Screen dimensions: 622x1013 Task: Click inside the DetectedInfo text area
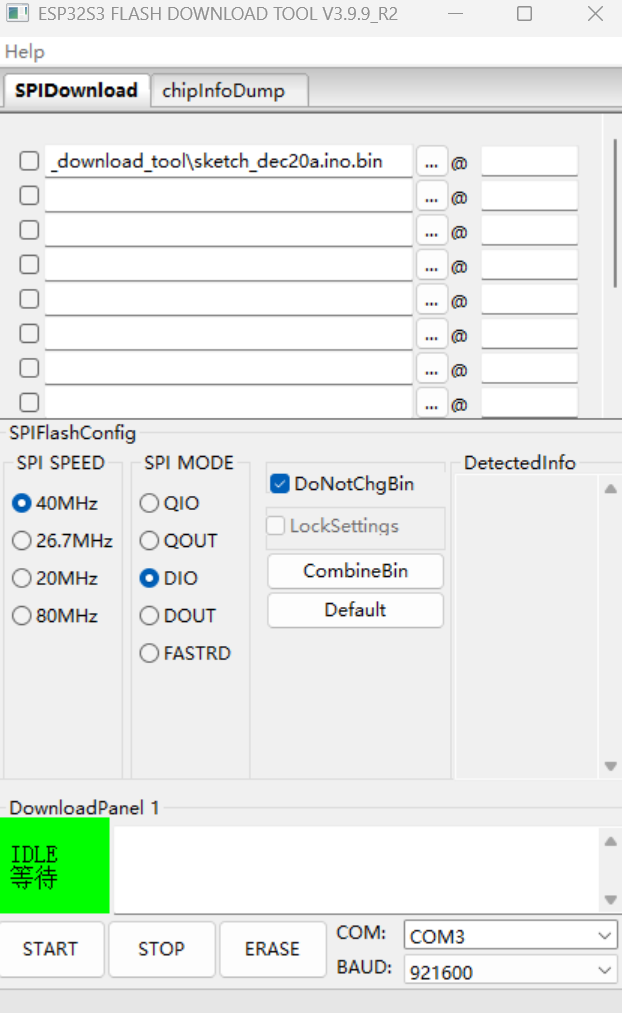pyautogui.click(x=528, y=627)
